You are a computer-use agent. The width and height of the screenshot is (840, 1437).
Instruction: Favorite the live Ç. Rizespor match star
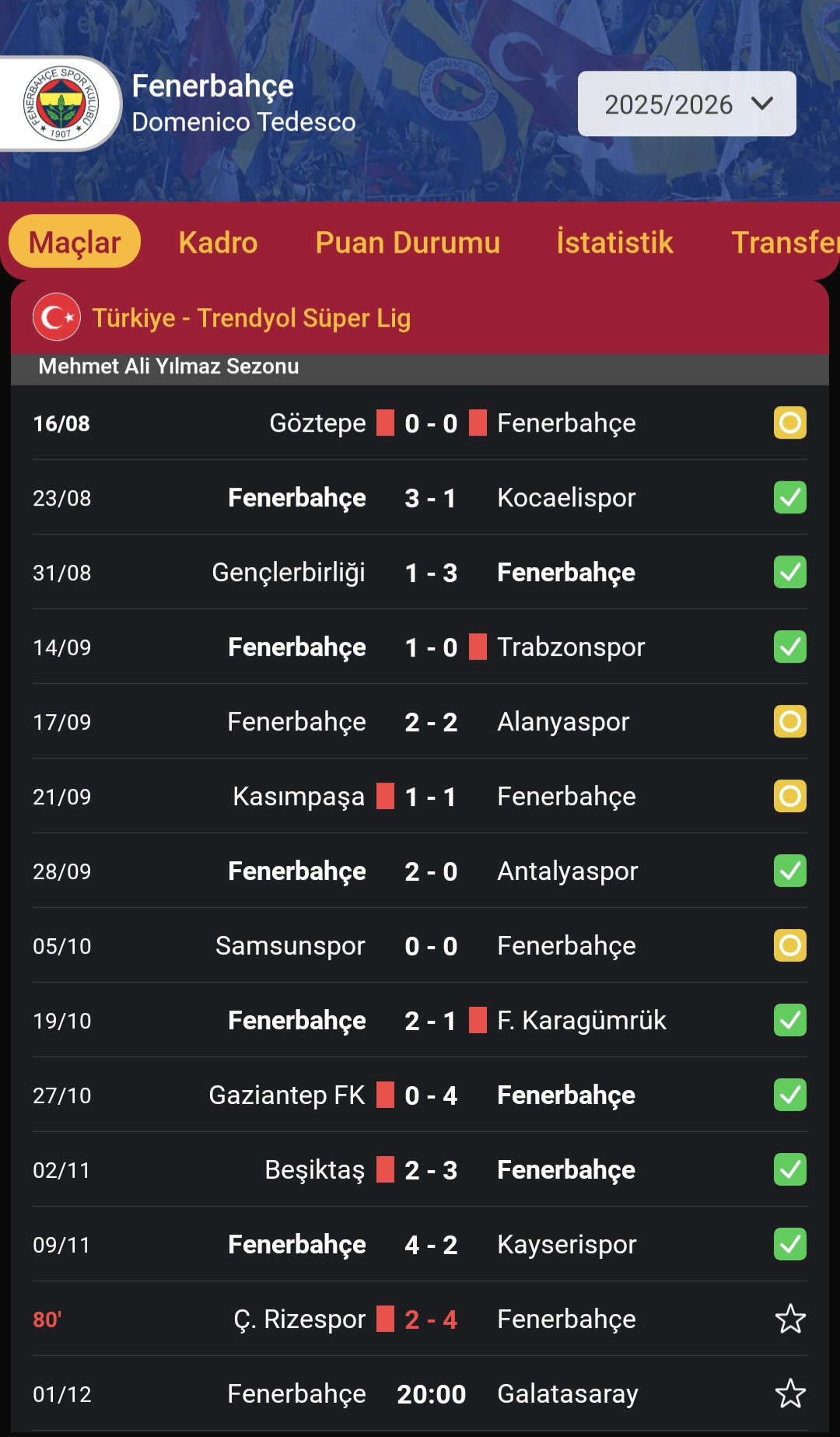pyautogui.click(x=790, y=1320)
